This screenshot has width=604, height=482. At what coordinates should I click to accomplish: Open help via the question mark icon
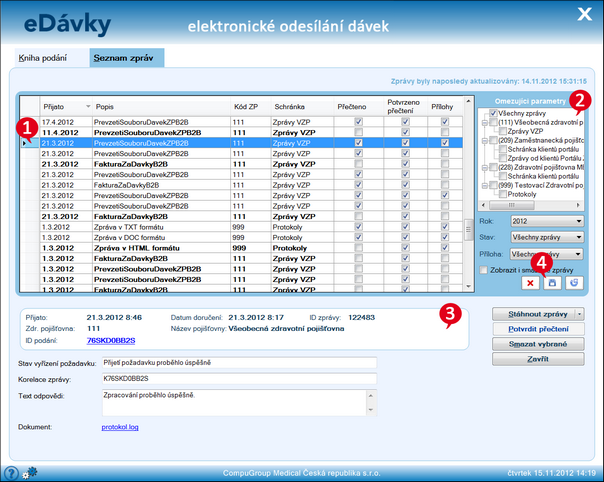tap(11, 473)
